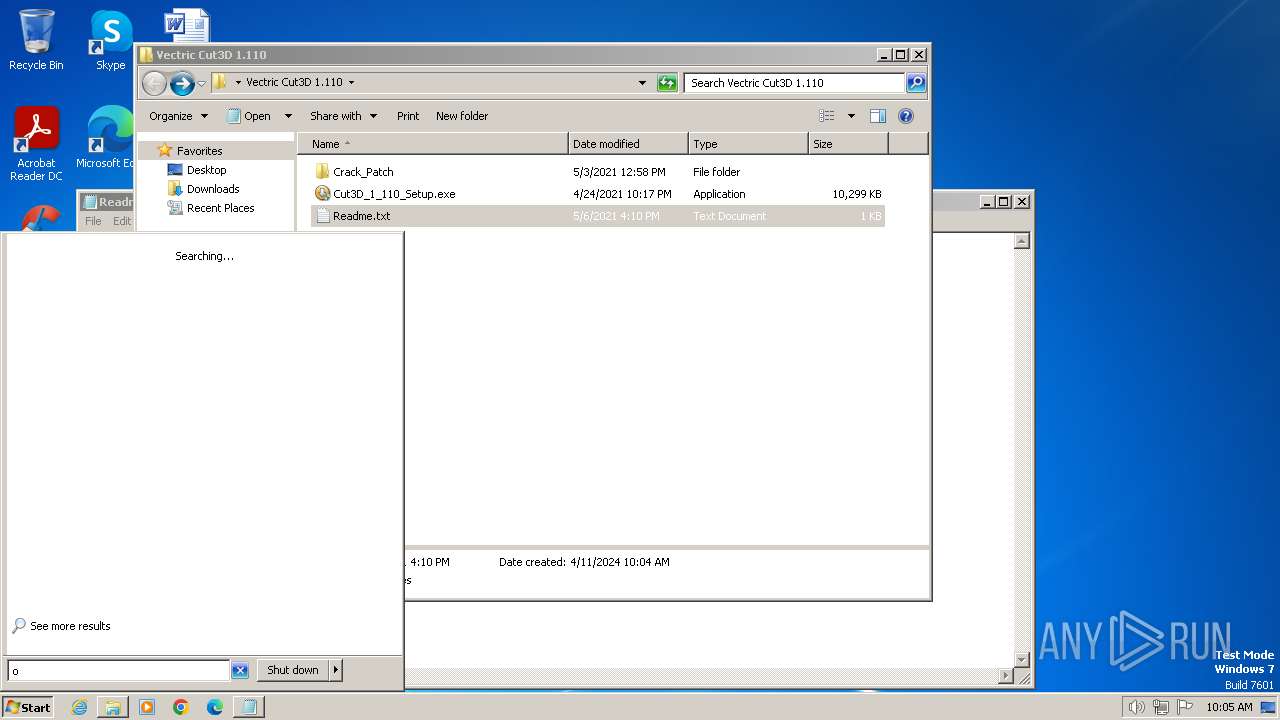Screen dimensions: 1280x720
Task: Click Notepad window scroll up arrow
Action: 1022,241
